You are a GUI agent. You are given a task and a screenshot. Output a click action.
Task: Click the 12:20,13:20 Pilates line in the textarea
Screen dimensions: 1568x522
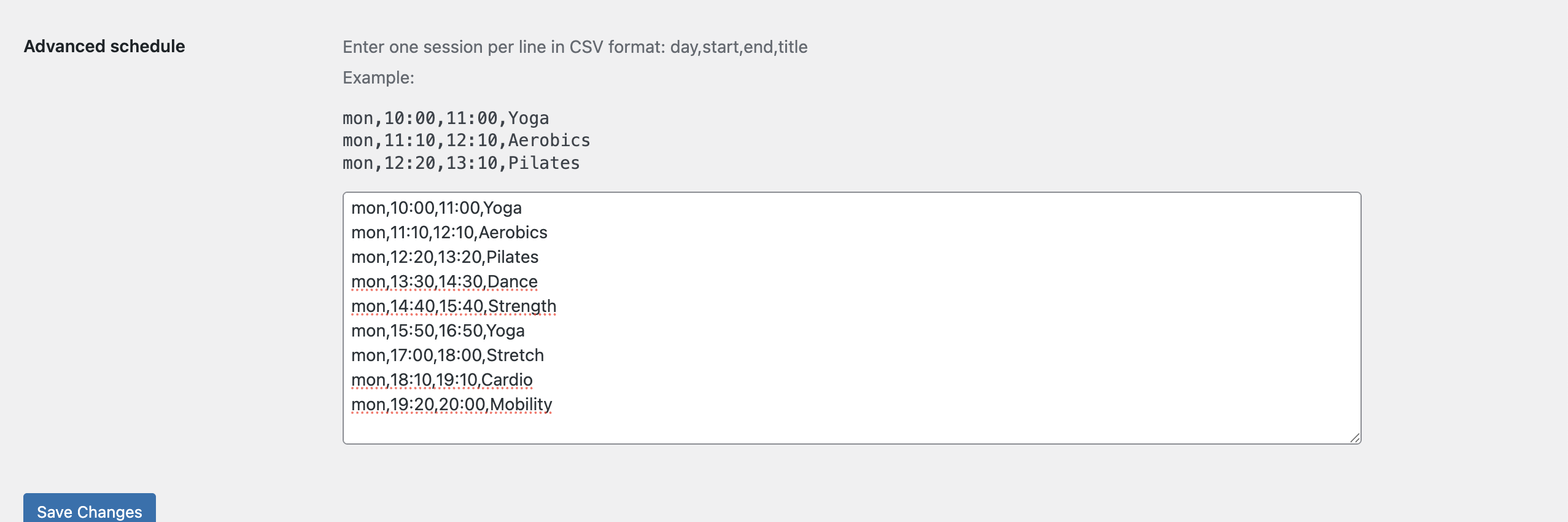444,257
